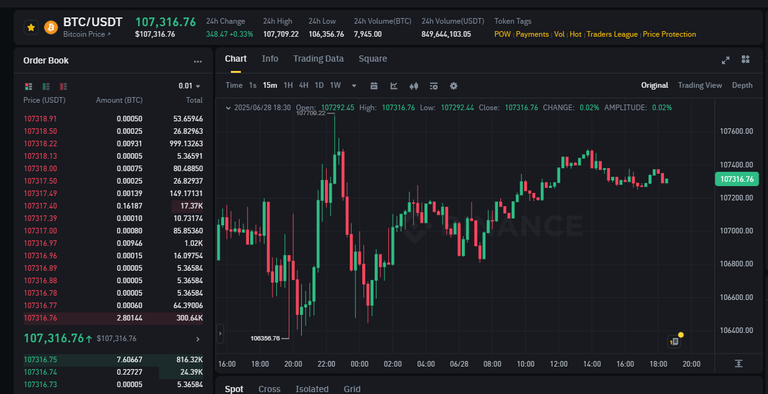Open the multi-chart grid layout icon
The image size is (768, 394).
(745, 59)
